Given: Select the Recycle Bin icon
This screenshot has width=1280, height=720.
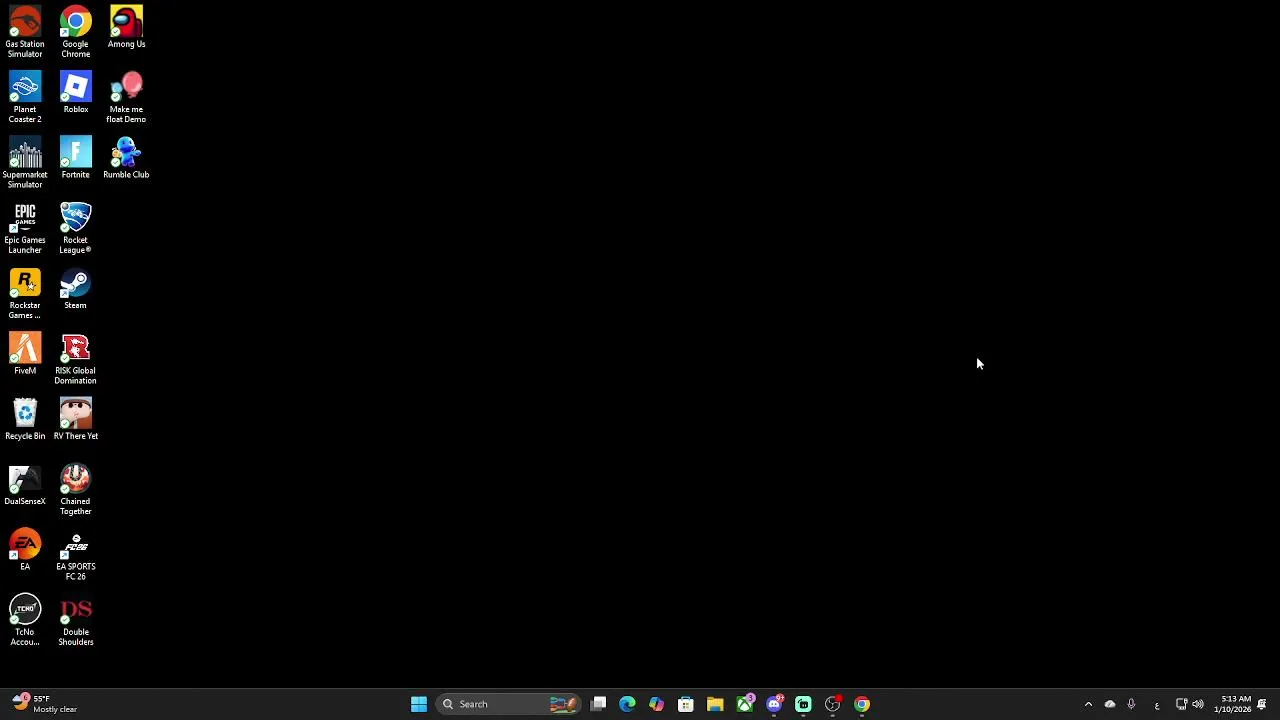Looking at the screenshot, I should (25, 420).
